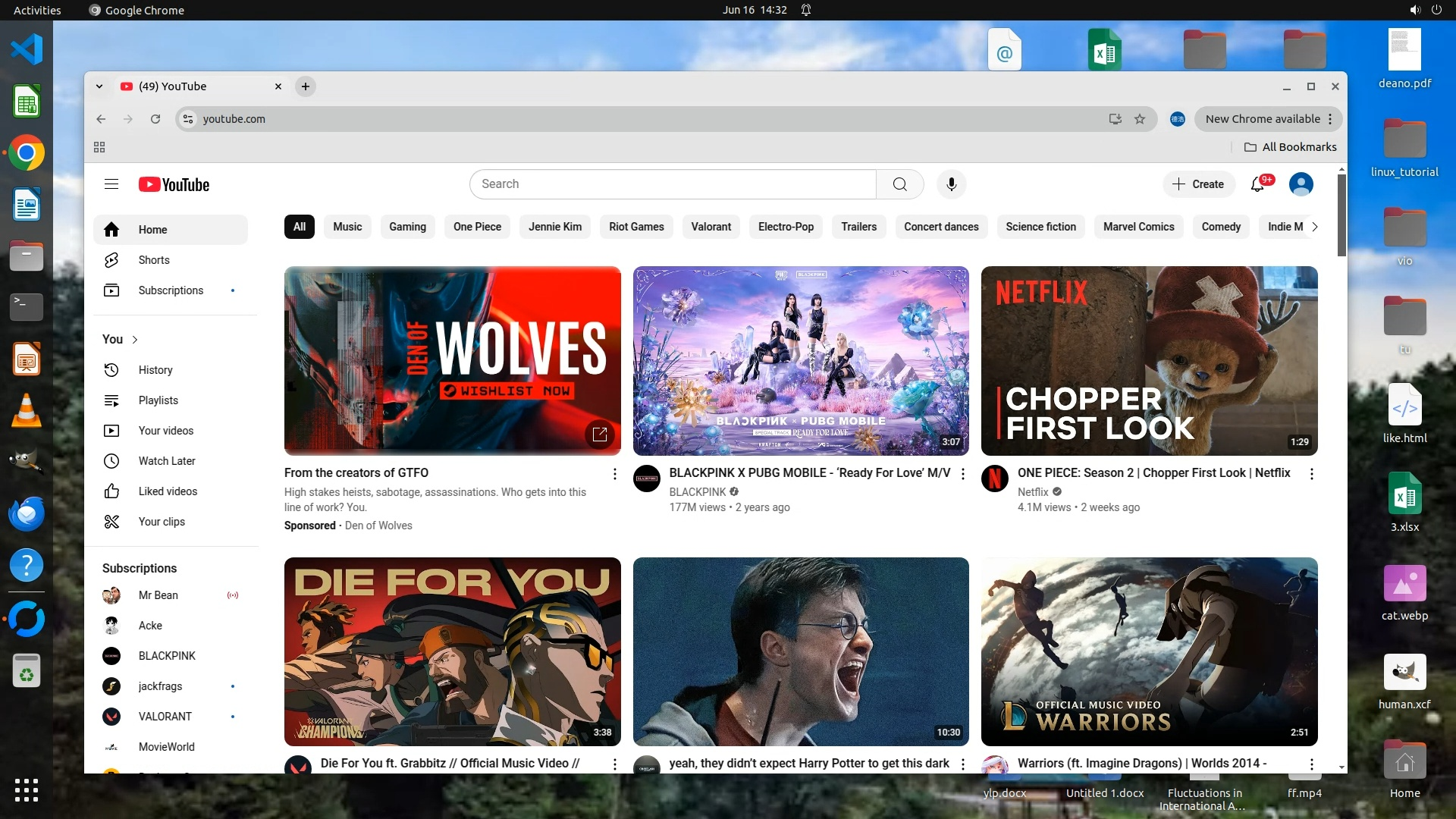The height and width of the screenshot is (819, 1456).
Task: Open Chrome tab search dropdown arrow
Action: point(99,86)
